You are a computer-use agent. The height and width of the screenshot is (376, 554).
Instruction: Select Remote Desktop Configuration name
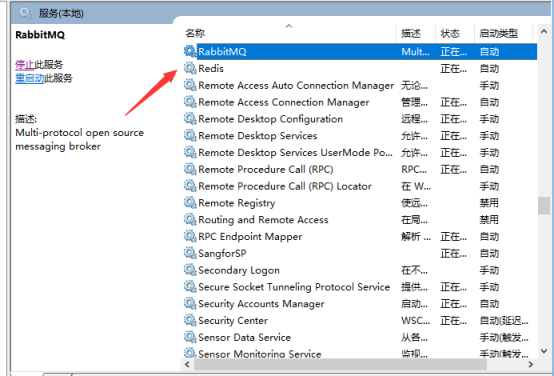[271, 119]
